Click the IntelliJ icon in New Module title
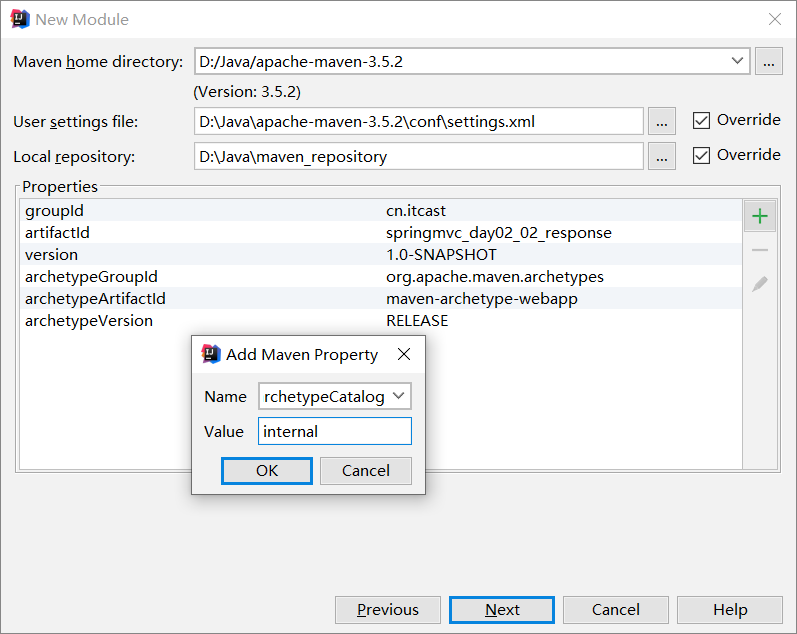Image resolution: width=797 pixels, height=634 pixels. pos(20,19)
